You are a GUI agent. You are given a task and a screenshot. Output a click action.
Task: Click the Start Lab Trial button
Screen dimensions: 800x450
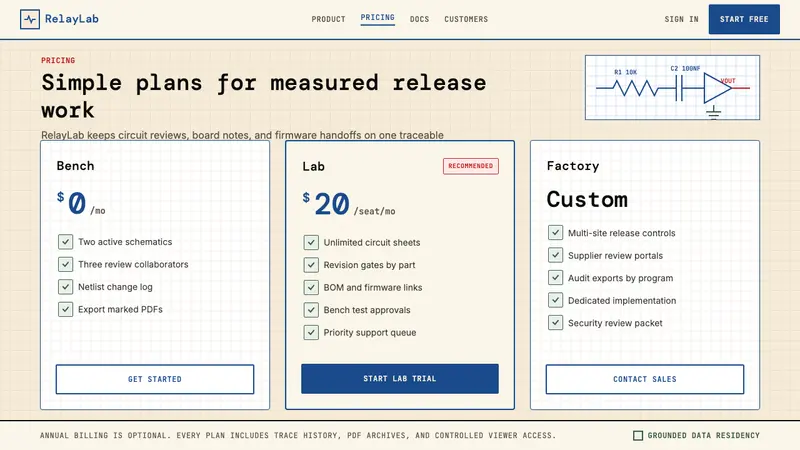pos(399,379)
